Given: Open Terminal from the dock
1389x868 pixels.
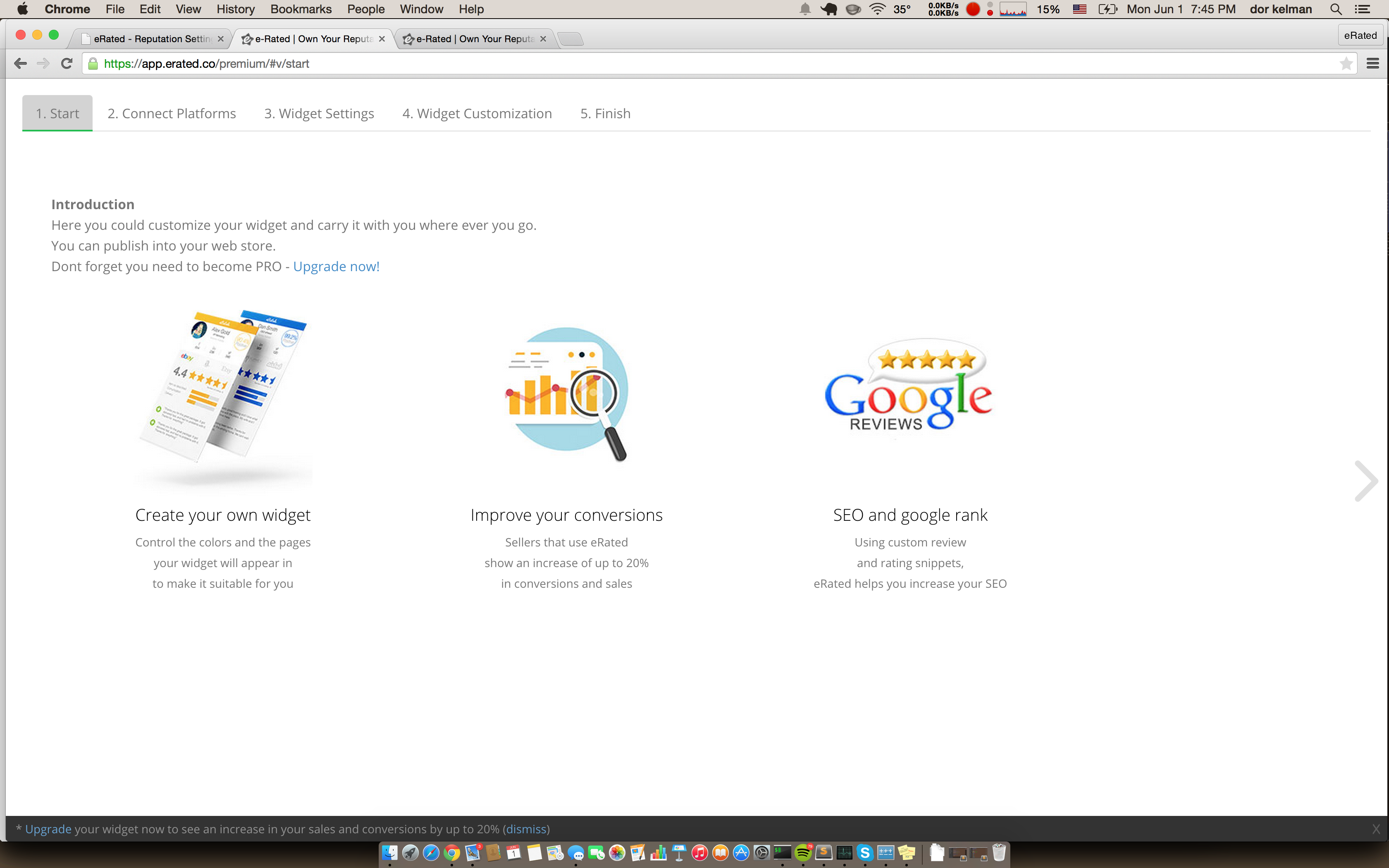Looking at the screenshot, I should coord(782,853).
